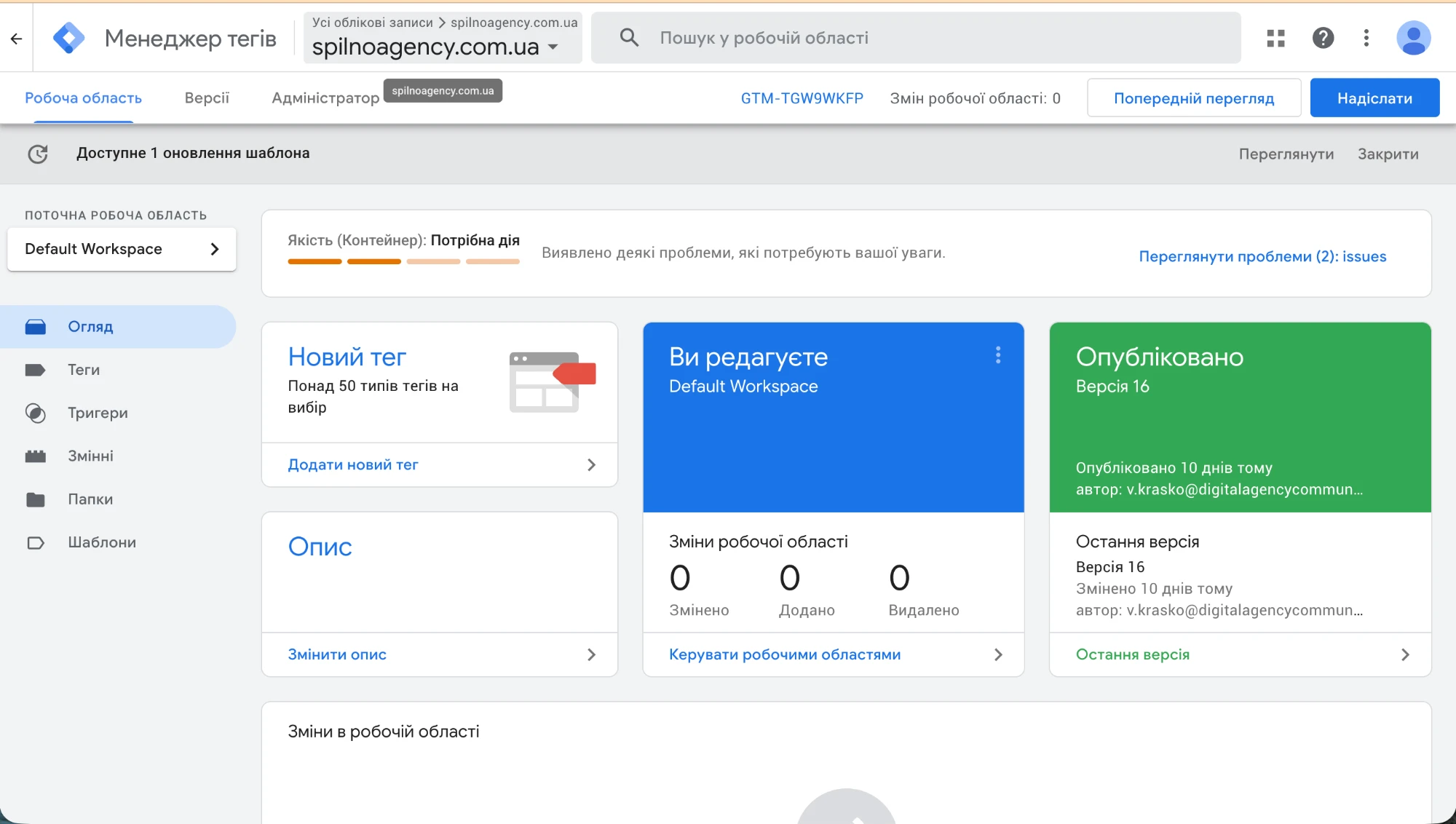Click the Додати новий тег link

click(x=353, y=464)
